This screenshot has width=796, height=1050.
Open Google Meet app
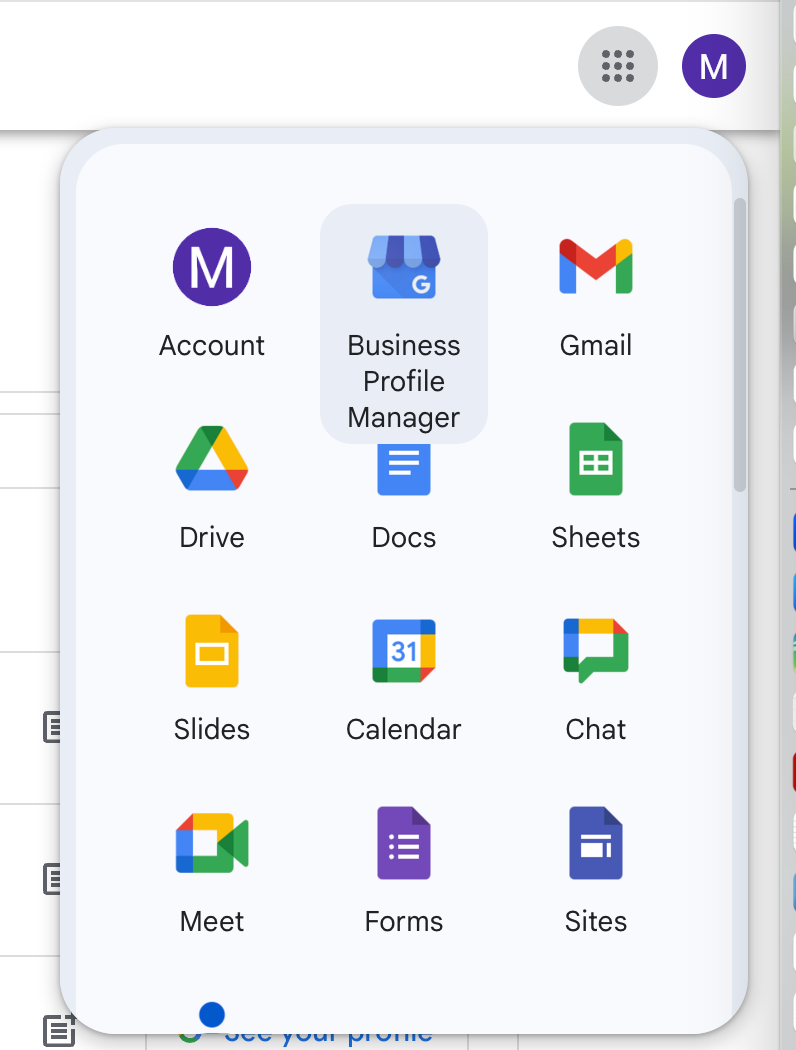(212, 871)
